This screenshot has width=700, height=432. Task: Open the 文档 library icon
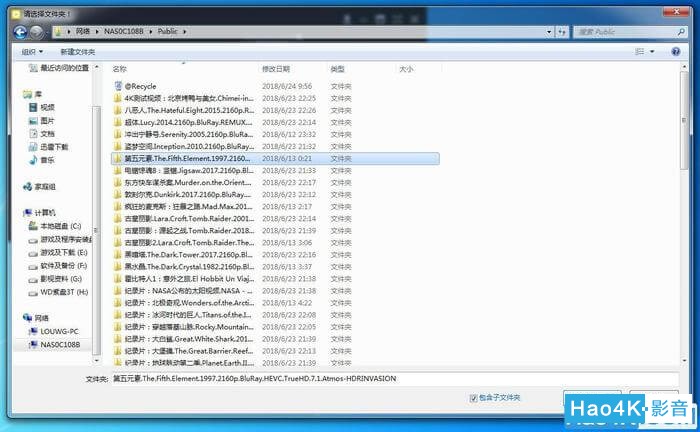click(33, 133)
